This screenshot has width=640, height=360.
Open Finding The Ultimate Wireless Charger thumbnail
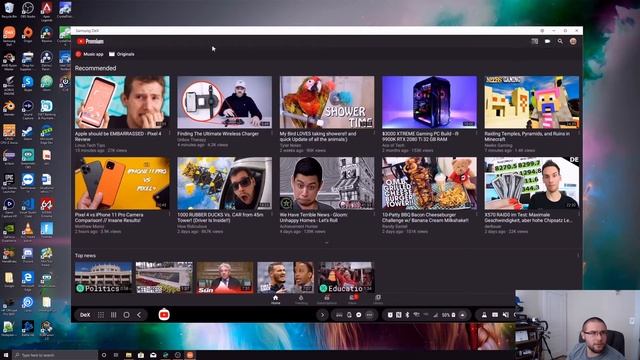coord(224,102)
